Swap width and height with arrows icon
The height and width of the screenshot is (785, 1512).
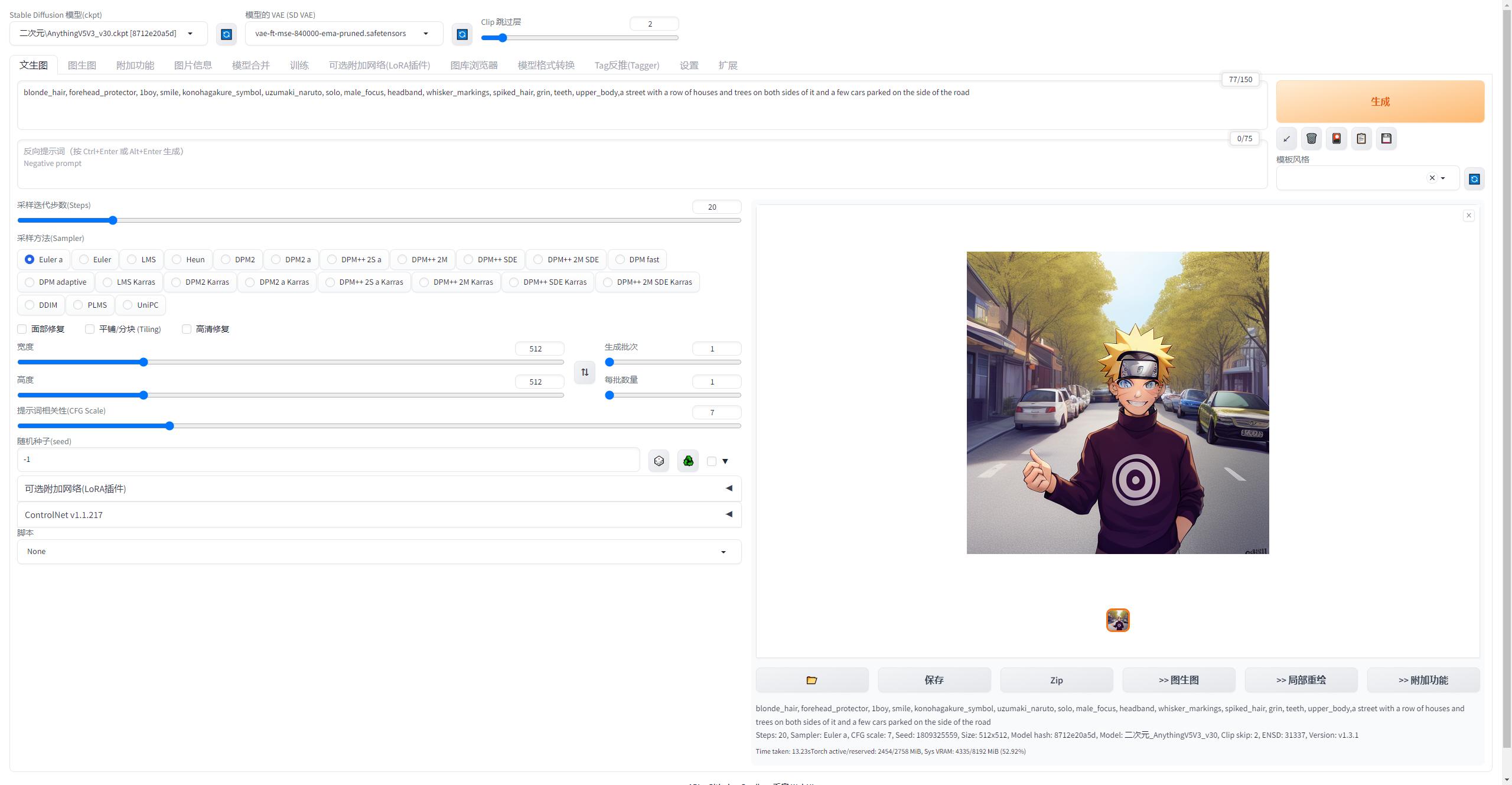tap(585, 372)
